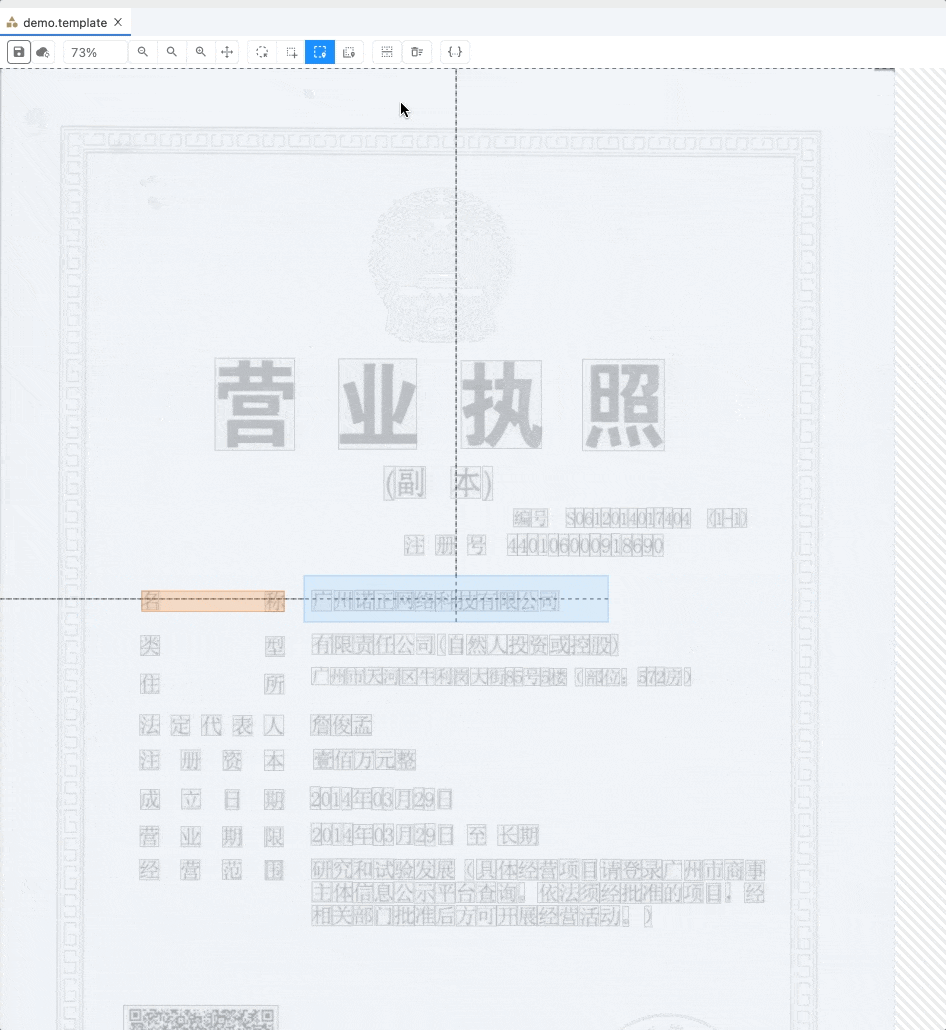Click the large 营 title character box

(255, 404)
